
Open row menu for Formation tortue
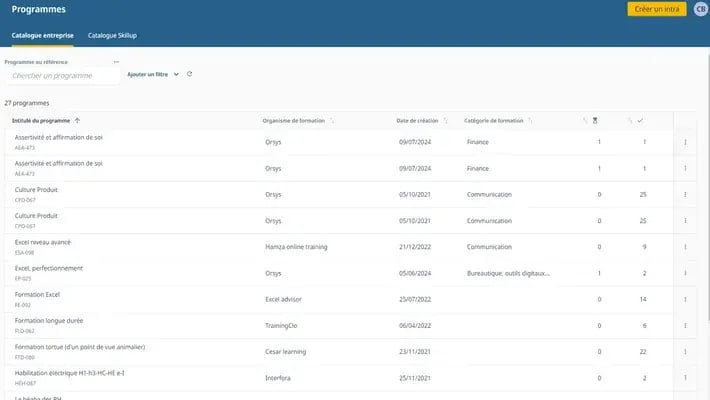pos(685,352)
